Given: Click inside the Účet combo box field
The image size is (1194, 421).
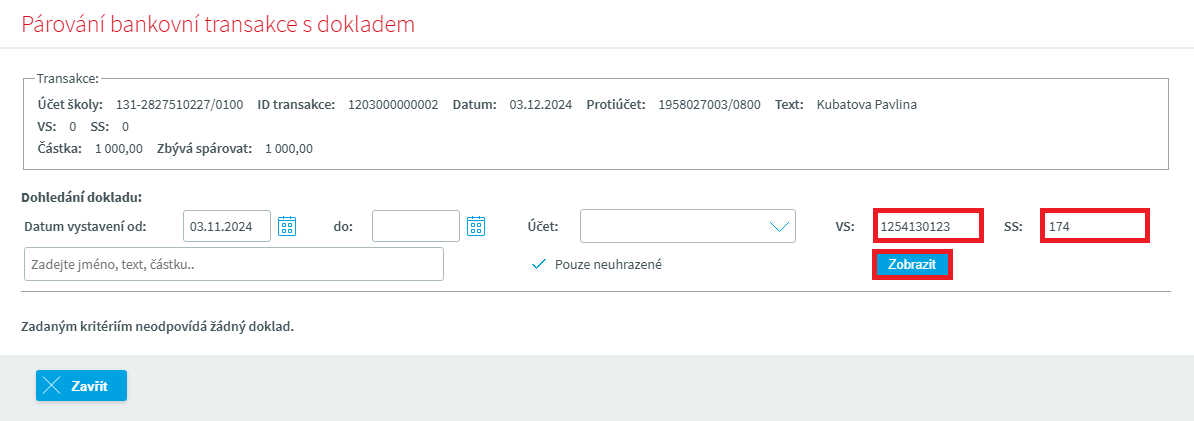Looking at the screenshot, I should [x=670, y=226].
